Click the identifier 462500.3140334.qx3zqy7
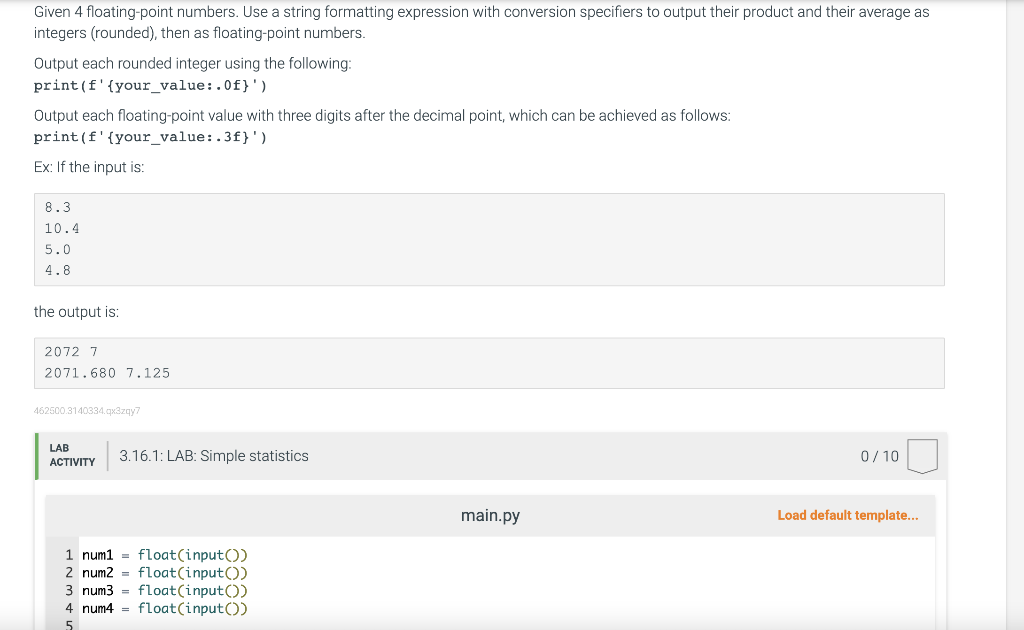1024x630 pixels. [x=87, y=411]
